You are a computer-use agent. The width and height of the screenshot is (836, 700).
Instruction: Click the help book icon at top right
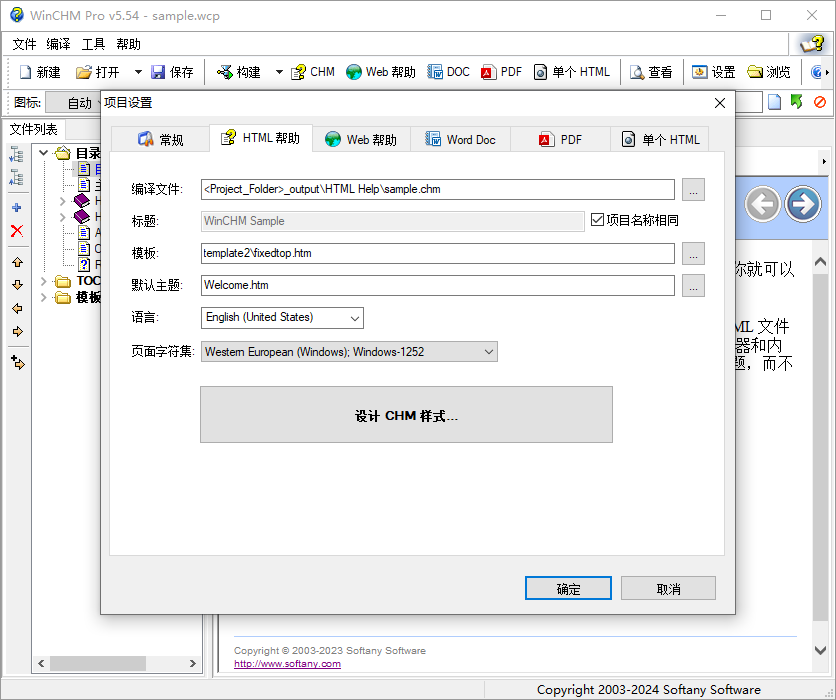point(811,44)
